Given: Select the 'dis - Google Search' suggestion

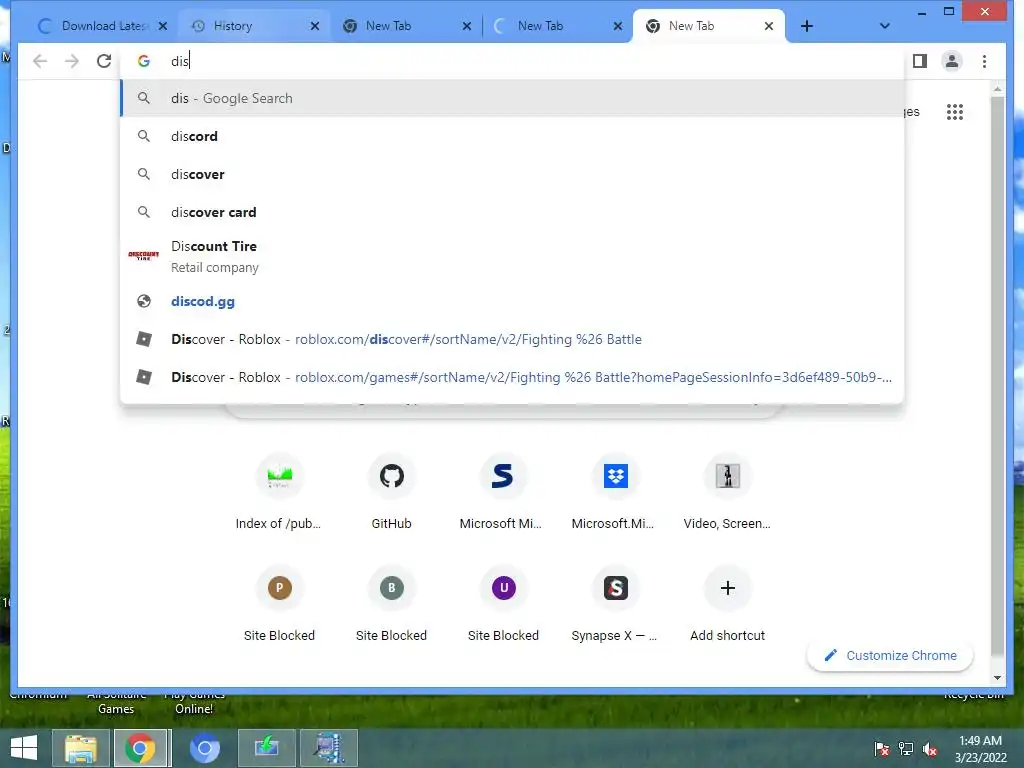Looking at the screenshot, I should point(513,98).
